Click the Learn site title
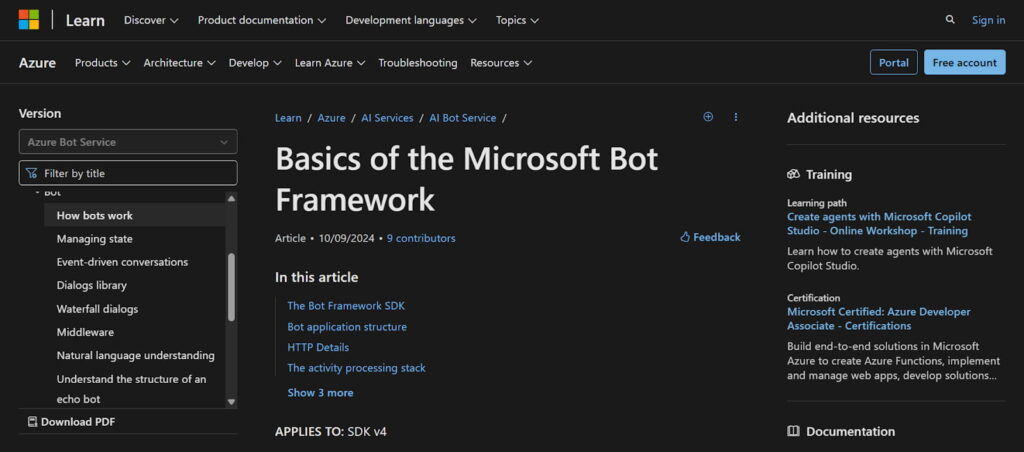 tap(85, 20)
